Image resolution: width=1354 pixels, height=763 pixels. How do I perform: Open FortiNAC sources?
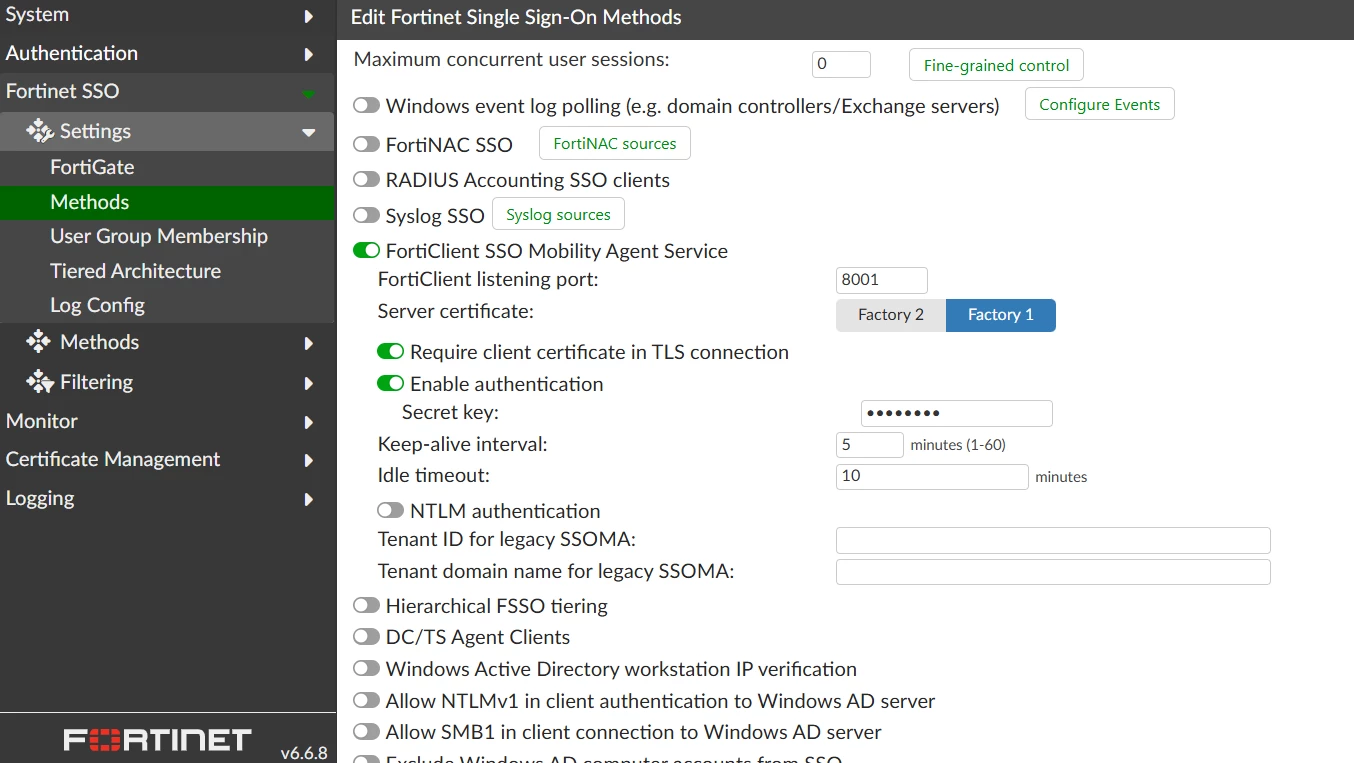click(615, 143)
